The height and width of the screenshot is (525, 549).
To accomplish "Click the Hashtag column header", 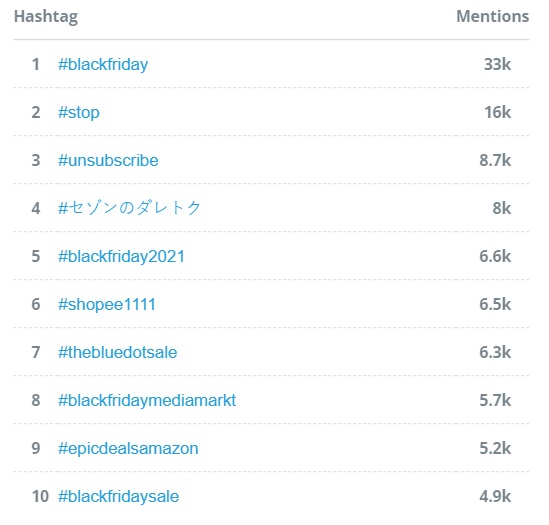I will (46, 17).
